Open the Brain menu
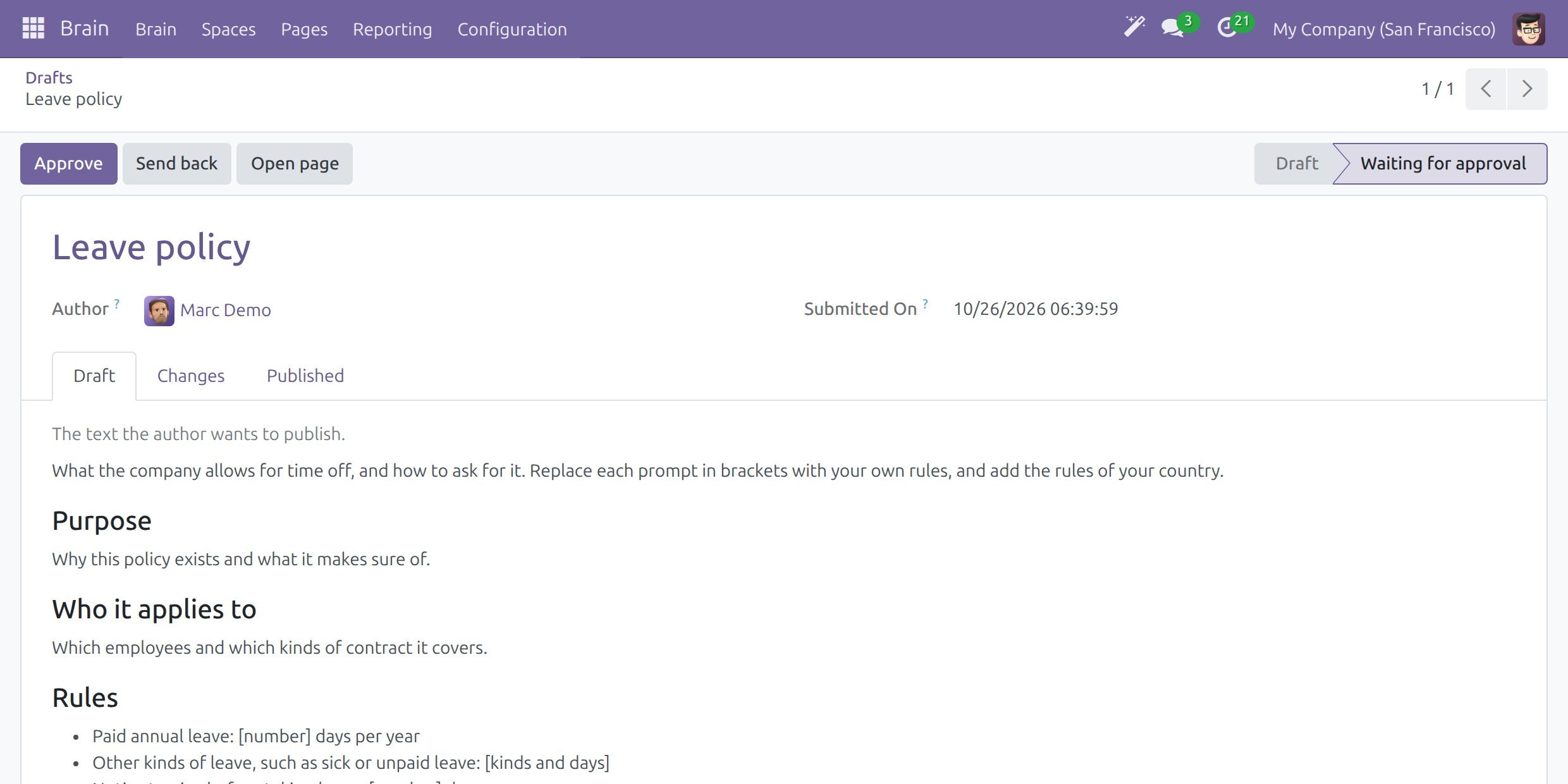 coord(156,29)
